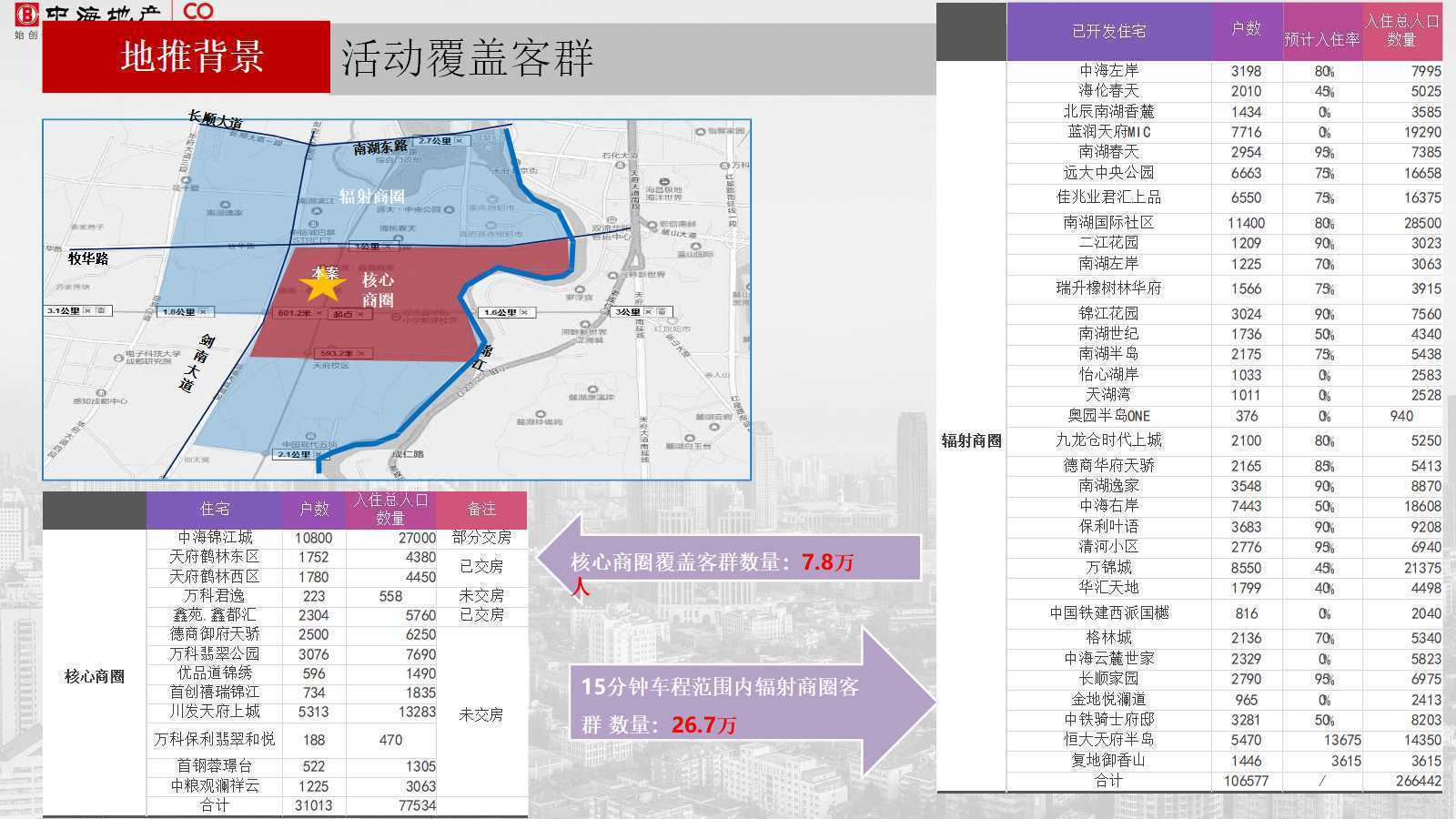Click the 住宅 header in the core table

coord(215,510)
